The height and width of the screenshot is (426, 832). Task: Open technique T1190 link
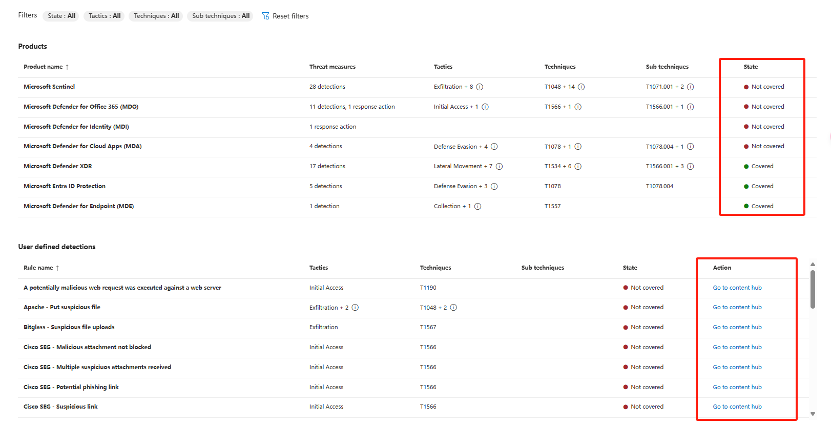coord(428,288)
